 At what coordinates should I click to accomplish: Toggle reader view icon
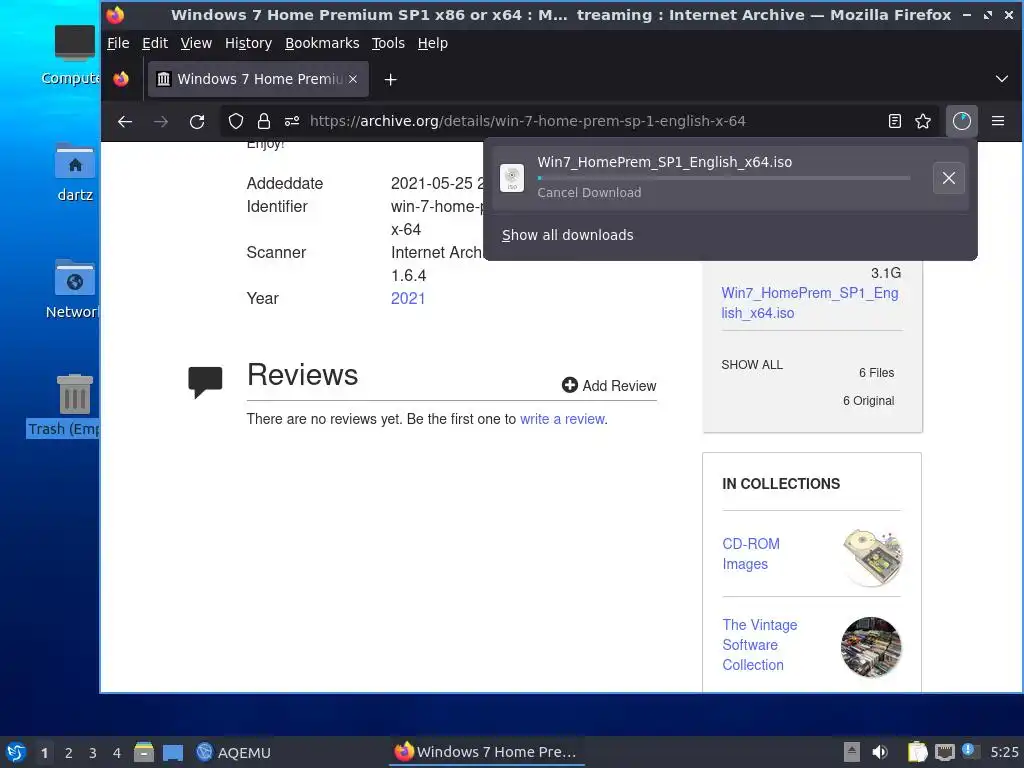895,121
